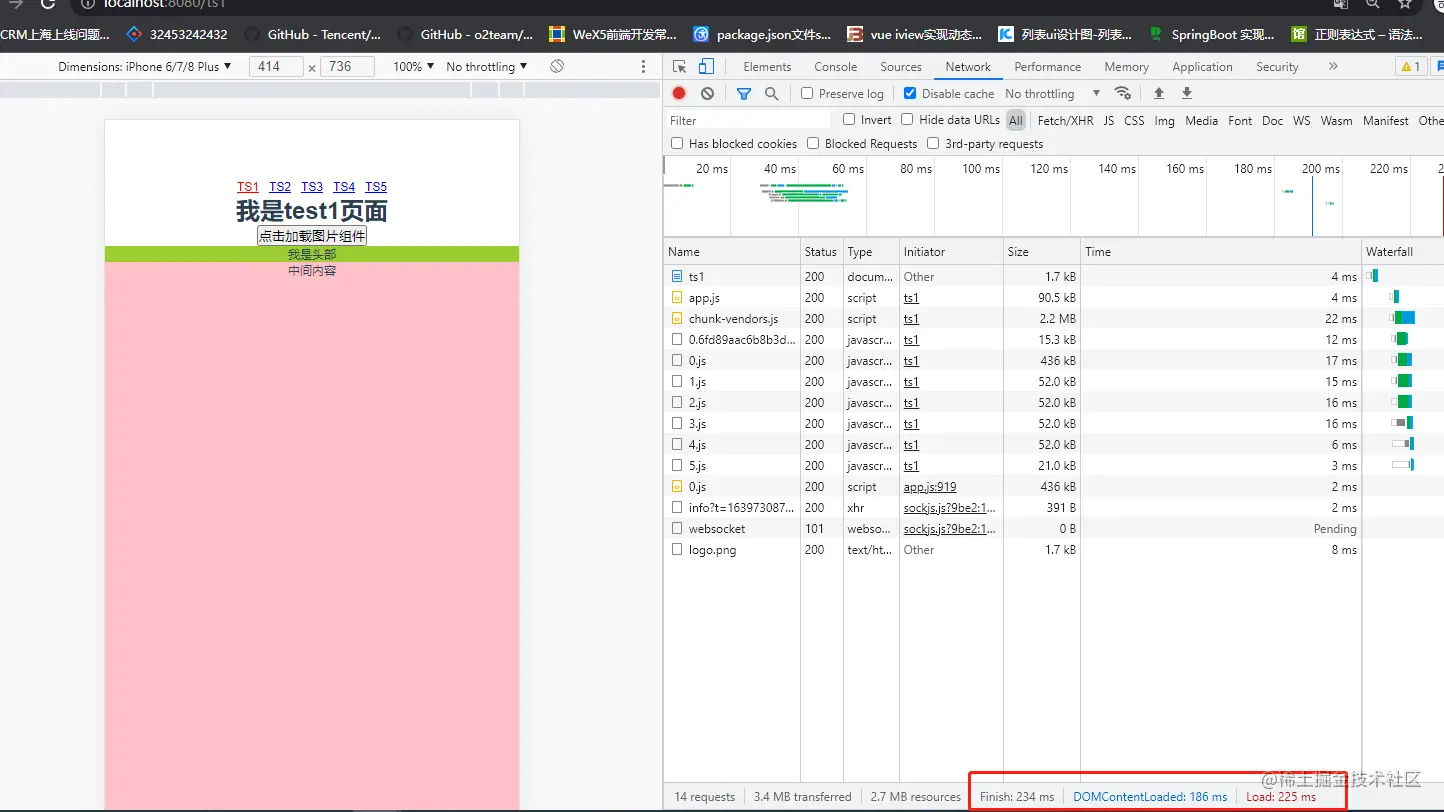This screenshot has height=812, width=1444.
Task: Click the height field showing 736
Action: click(x=347, y=66)
